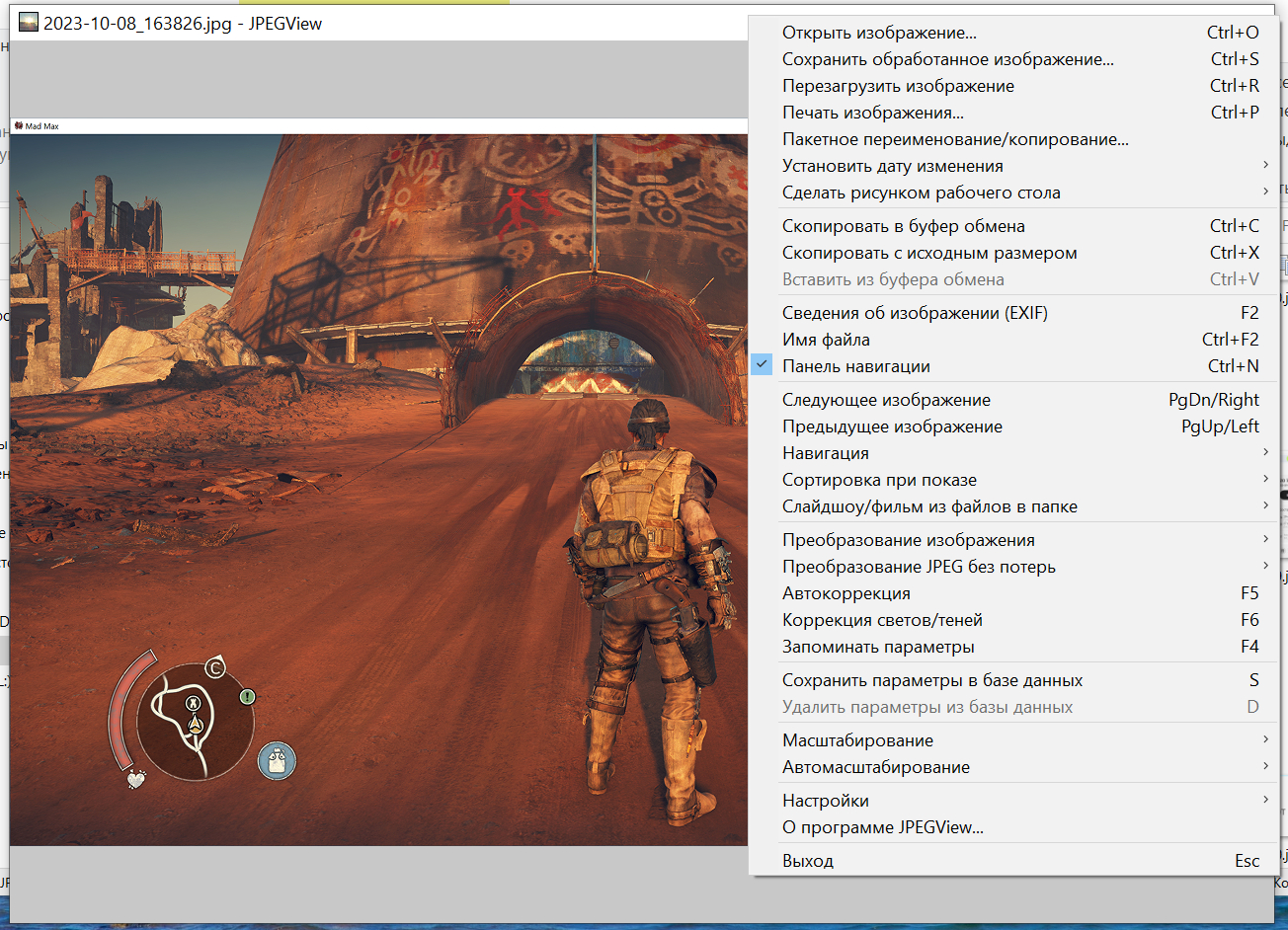Choose 'Печать изображения...' to print
This screenshot has height=930, width=1288.
point(1011,113)
